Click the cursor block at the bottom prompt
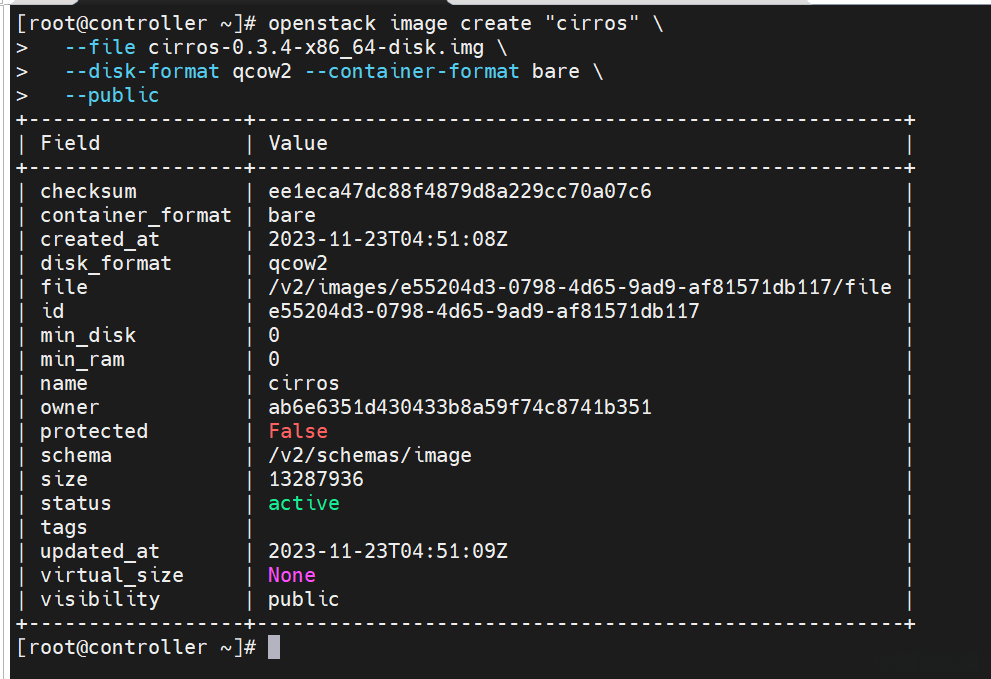The width and height of the screenshot is (991, 679). click(x=274, y=648)
